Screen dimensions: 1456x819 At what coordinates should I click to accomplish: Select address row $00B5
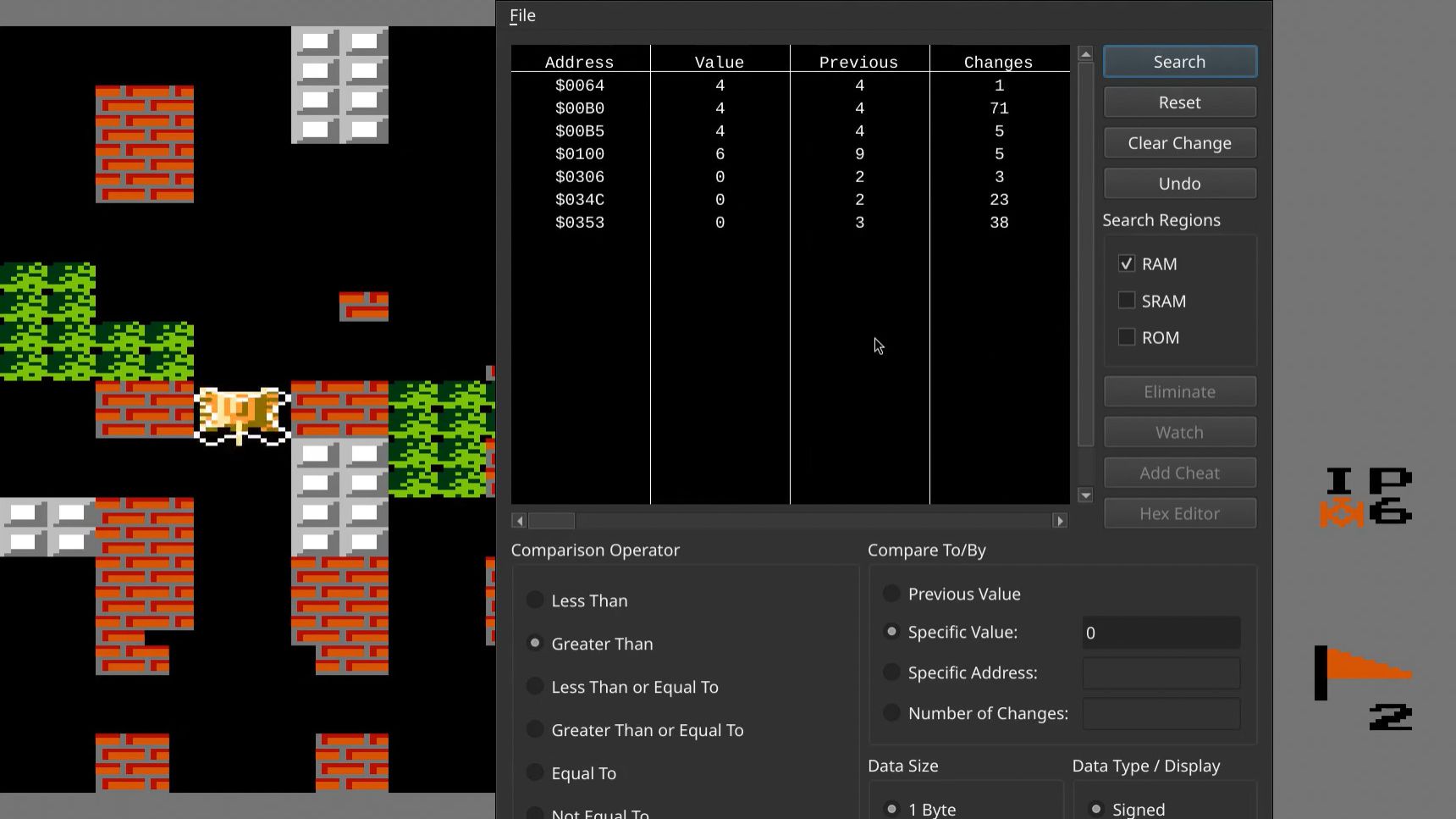pos(791,131)
